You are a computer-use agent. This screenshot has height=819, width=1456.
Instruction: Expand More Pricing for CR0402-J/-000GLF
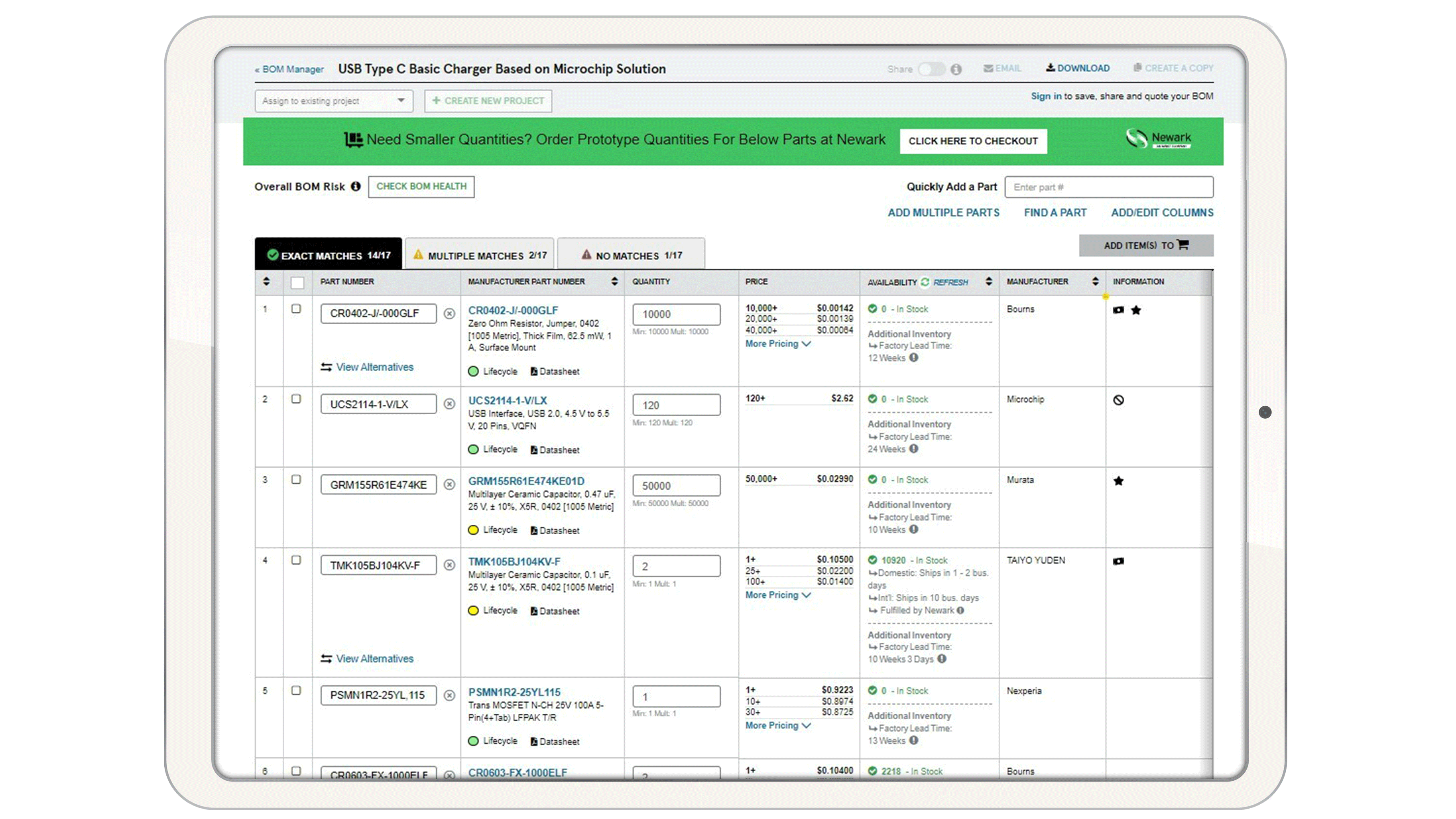point(778,344)
